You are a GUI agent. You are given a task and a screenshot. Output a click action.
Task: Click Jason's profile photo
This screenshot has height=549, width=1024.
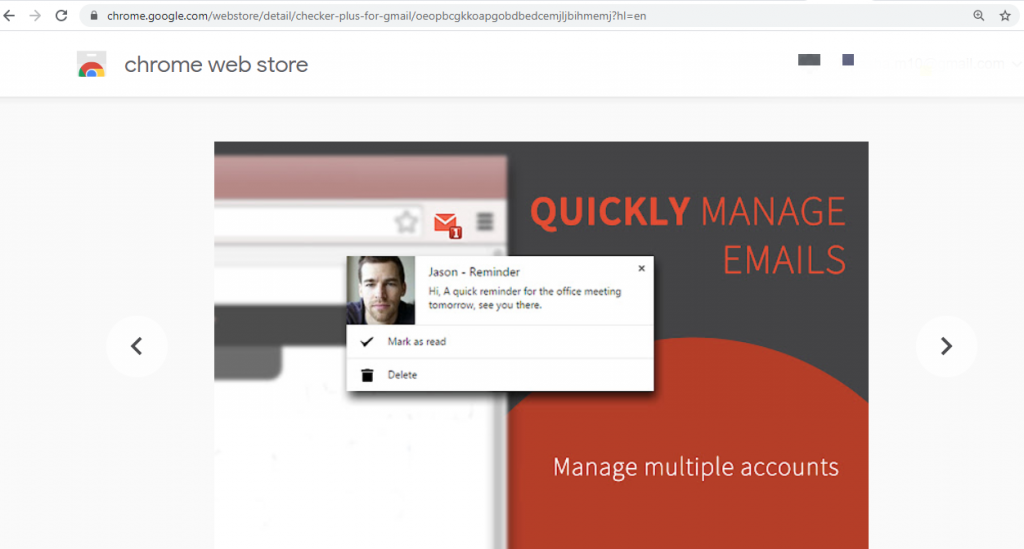[x=381, y=290]
